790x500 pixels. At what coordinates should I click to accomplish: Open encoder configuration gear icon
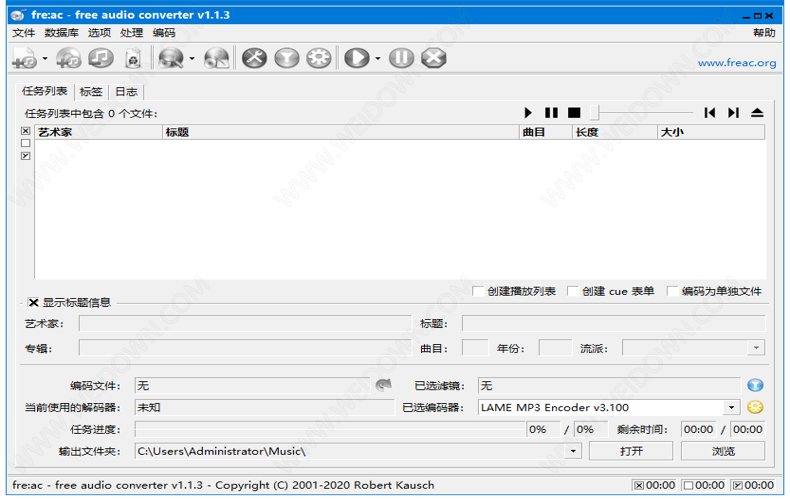319,59
